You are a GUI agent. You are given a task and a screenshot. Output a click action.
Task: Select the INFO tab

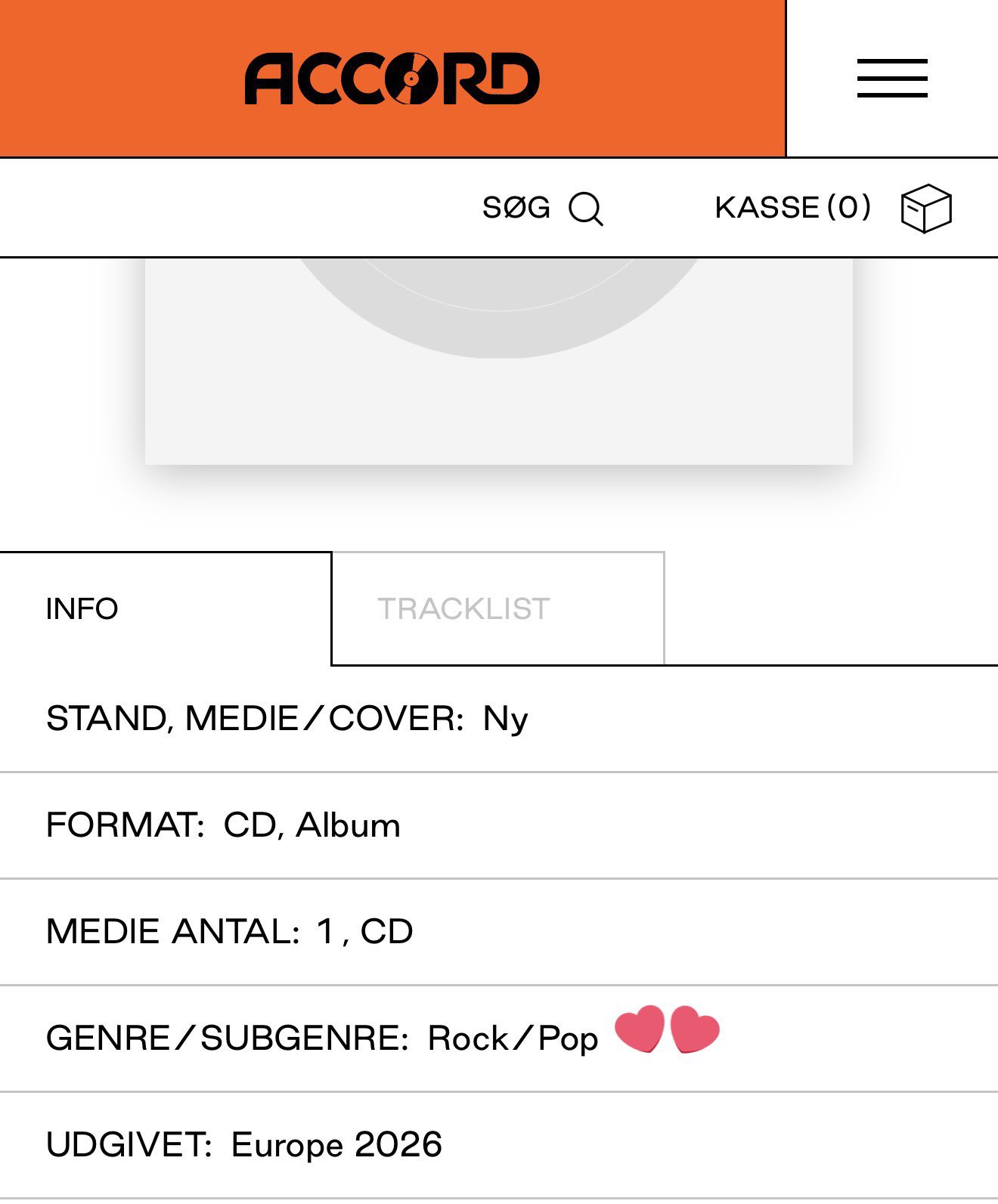82,608
